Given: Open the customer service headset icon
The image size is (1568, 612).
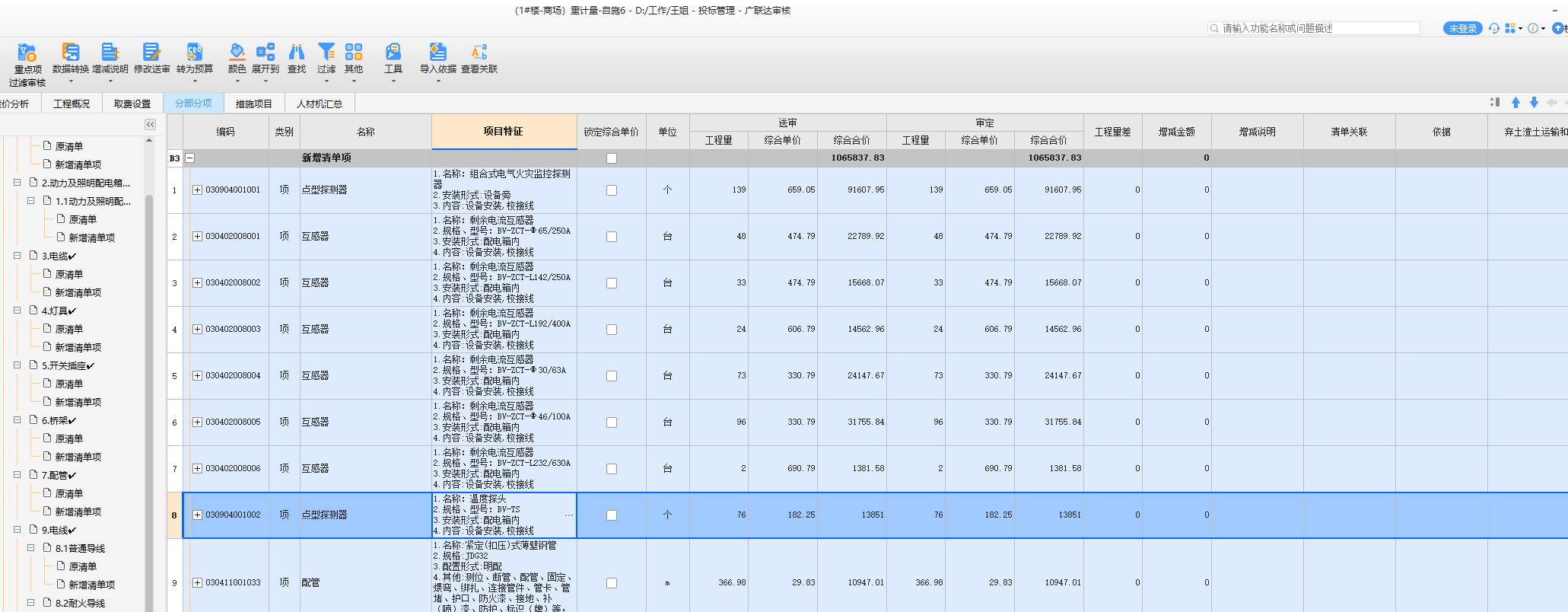Looking at the screenshot, I should [x=1494, y=28].
